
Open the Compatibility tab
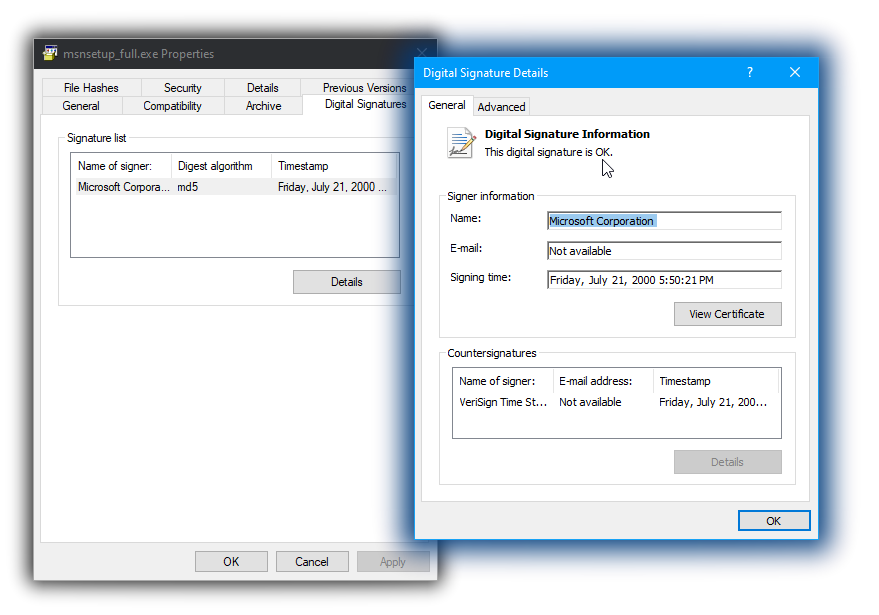(x=172, y=106)
